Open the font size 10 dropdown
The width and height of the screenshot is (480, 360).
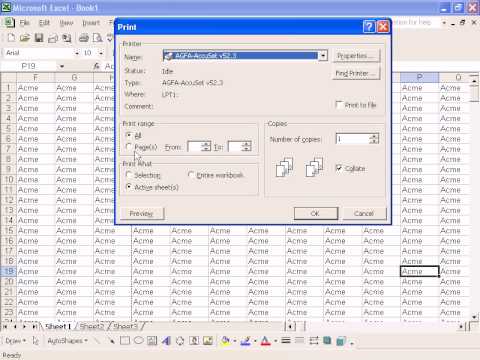(101, 53)
